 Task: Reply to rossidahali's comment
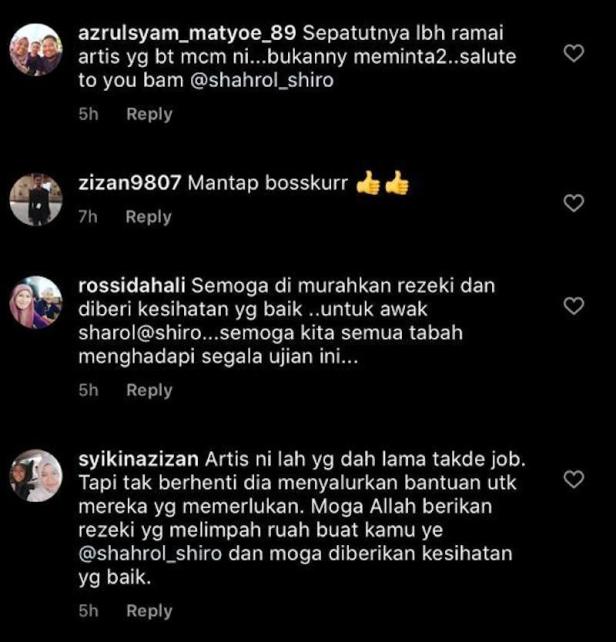click(x=149, y=391)
